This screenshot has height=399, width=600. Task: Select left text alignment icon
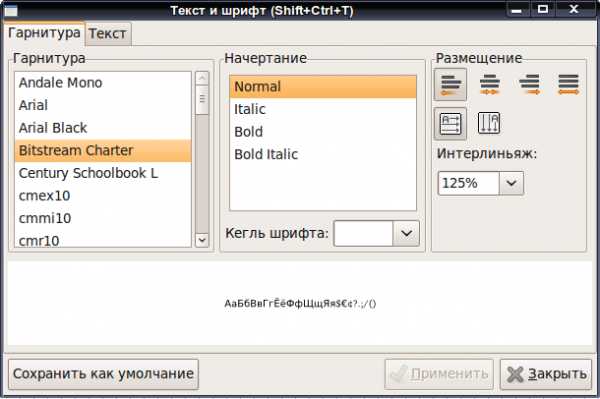tap(450, 84)
